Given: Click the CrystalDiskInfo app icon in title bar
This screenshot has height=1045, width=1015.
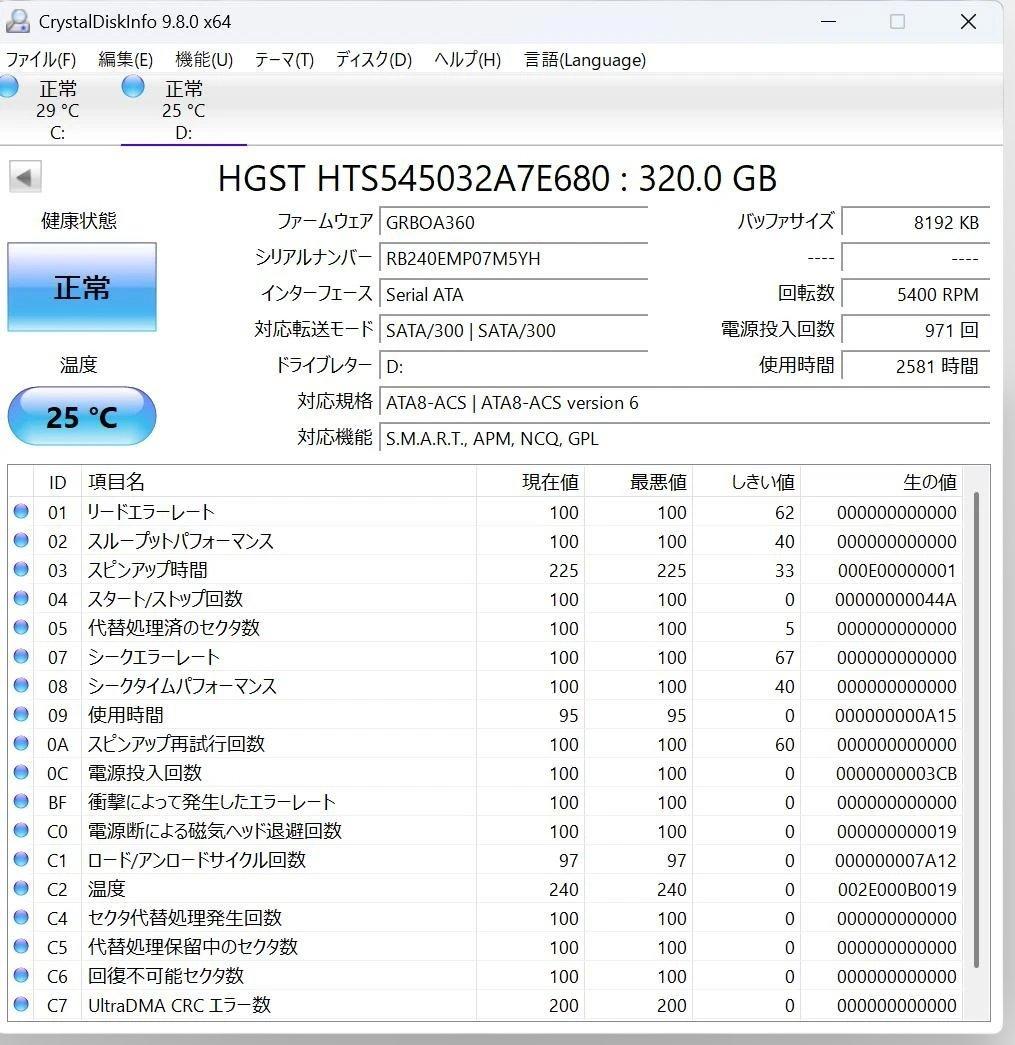Looking at the screenshot, I should click(17, 21).
